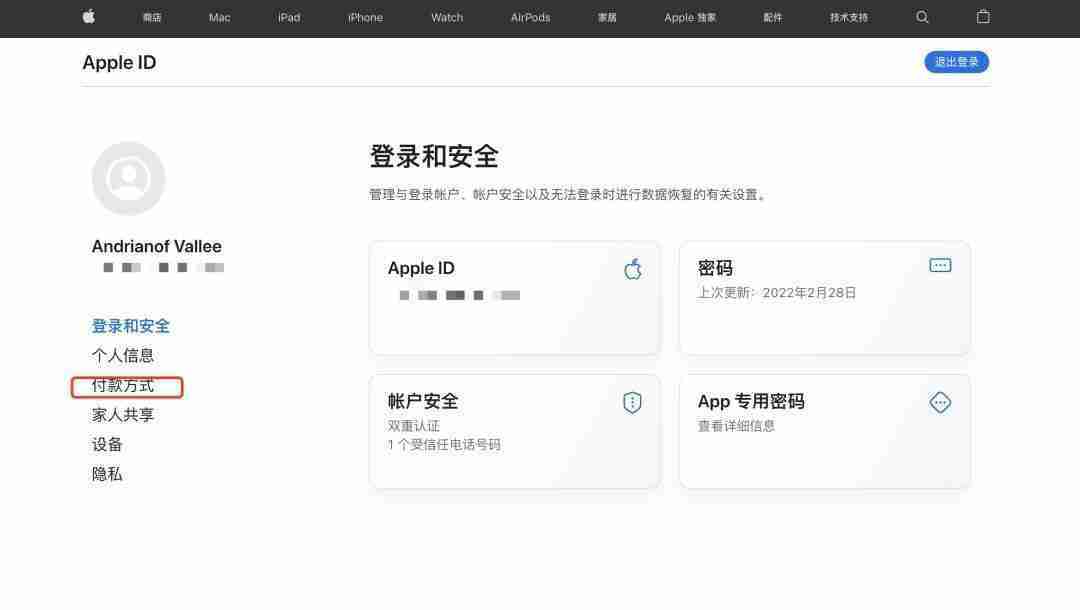Click the 登录和安全 sidebar item
The width and height of the screenshot is (1080, 610).
[130, 325]
